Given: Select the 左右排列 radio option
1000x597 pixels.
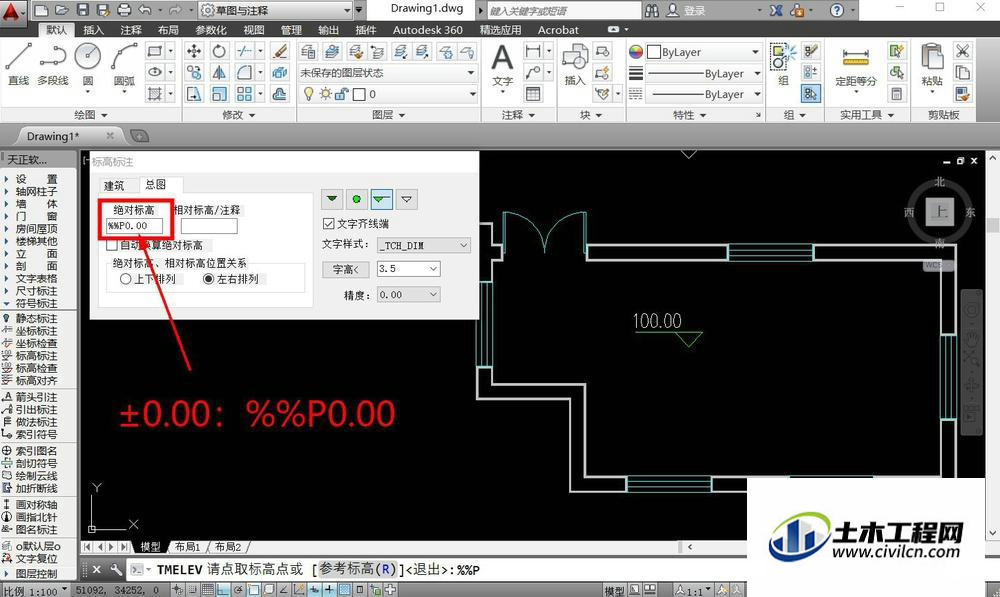Looking at the screenshot, I should [208, 279].
